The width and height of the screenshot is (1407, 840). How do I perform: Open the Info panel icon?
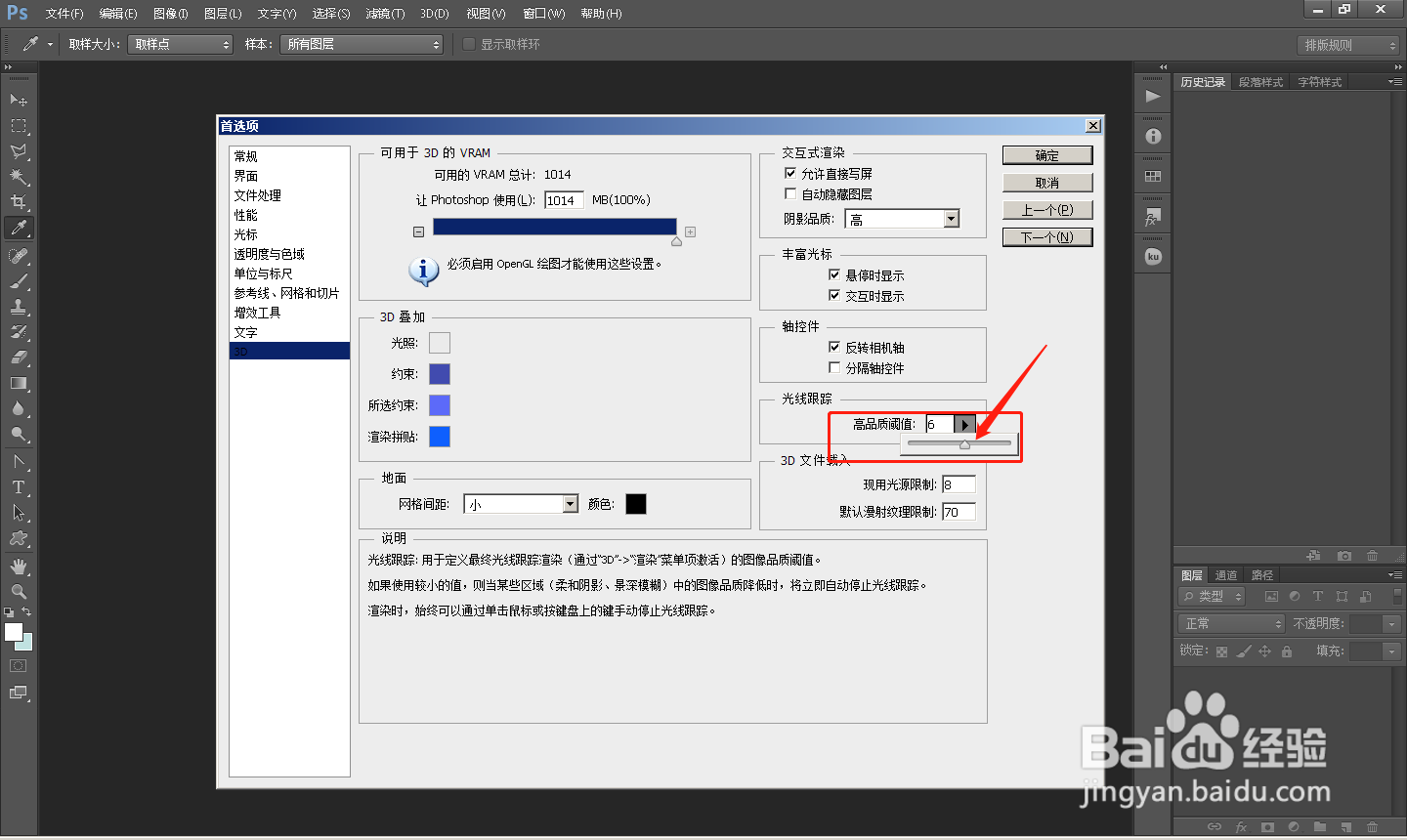pyautogui.click(x=1153, y=137)
